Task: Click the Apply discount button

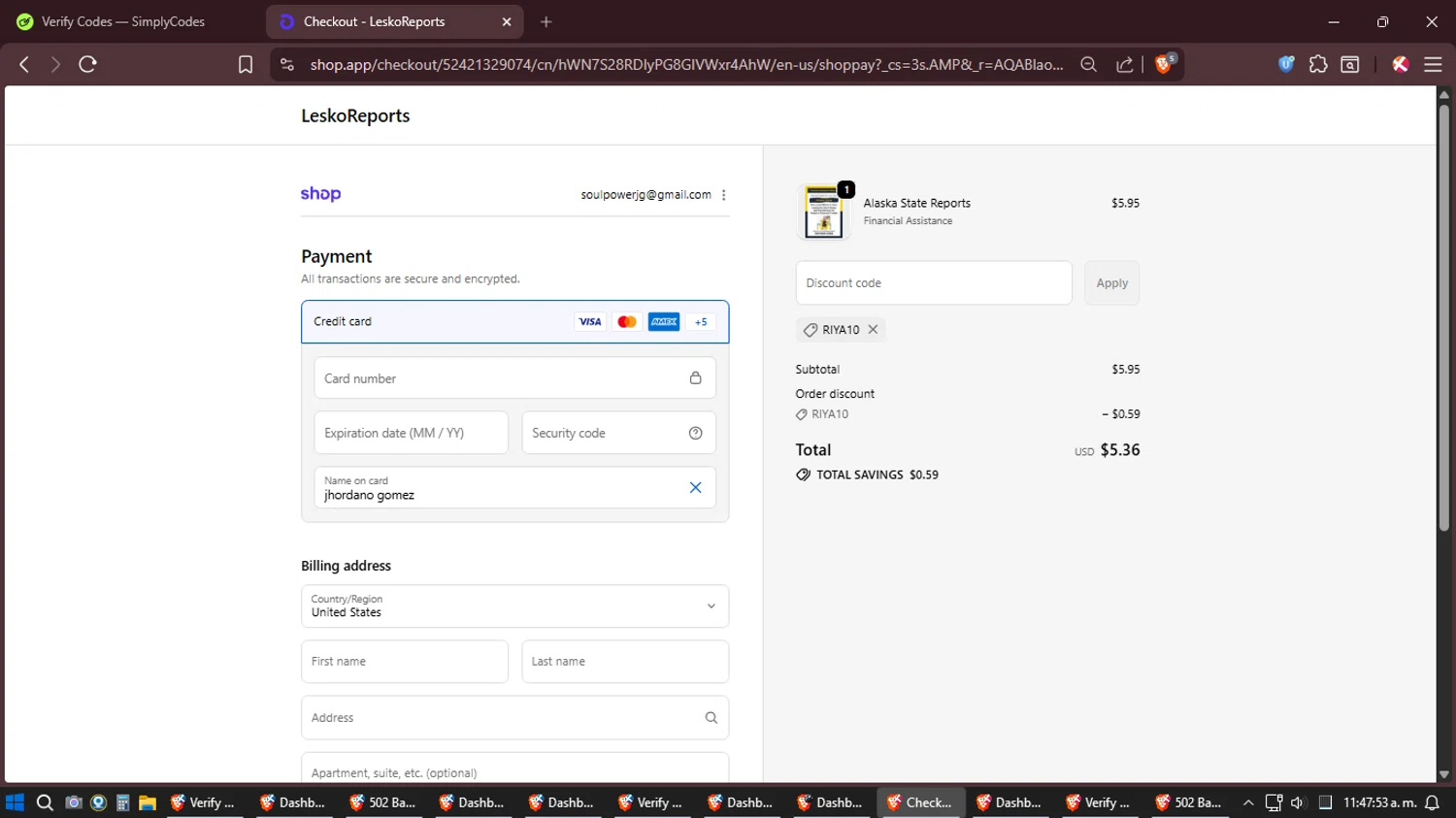Action: coord(1112,282)
